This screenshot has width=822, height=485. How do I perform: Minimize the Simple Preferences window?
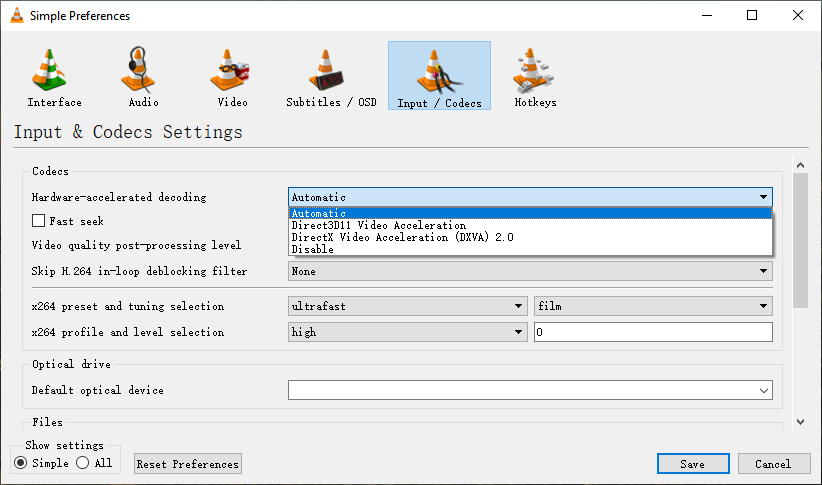tap(707, 15)
